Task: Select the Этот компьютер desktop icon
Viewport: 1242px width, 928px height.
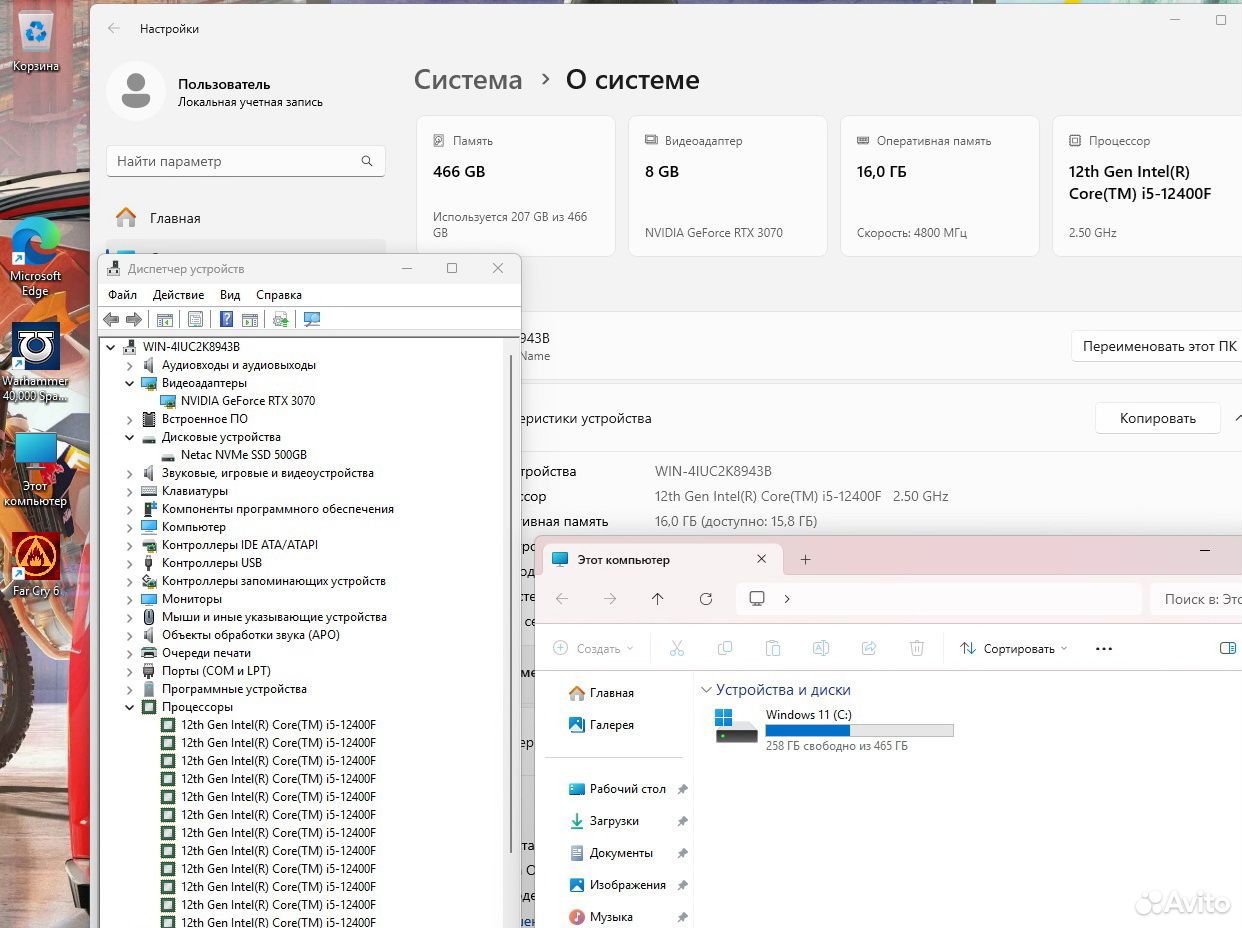Action: [36, 470]
